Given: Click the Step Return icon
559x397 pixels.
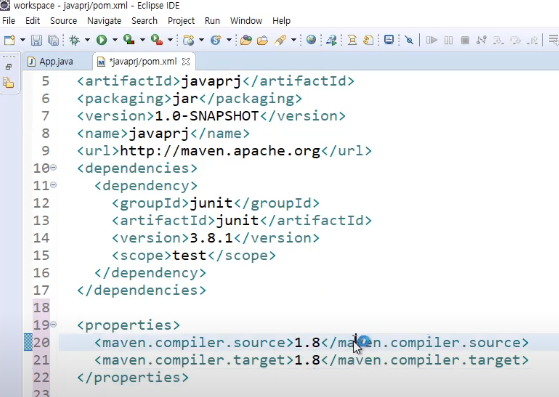Looking at the screenshot, I should [x=532, y=40].
